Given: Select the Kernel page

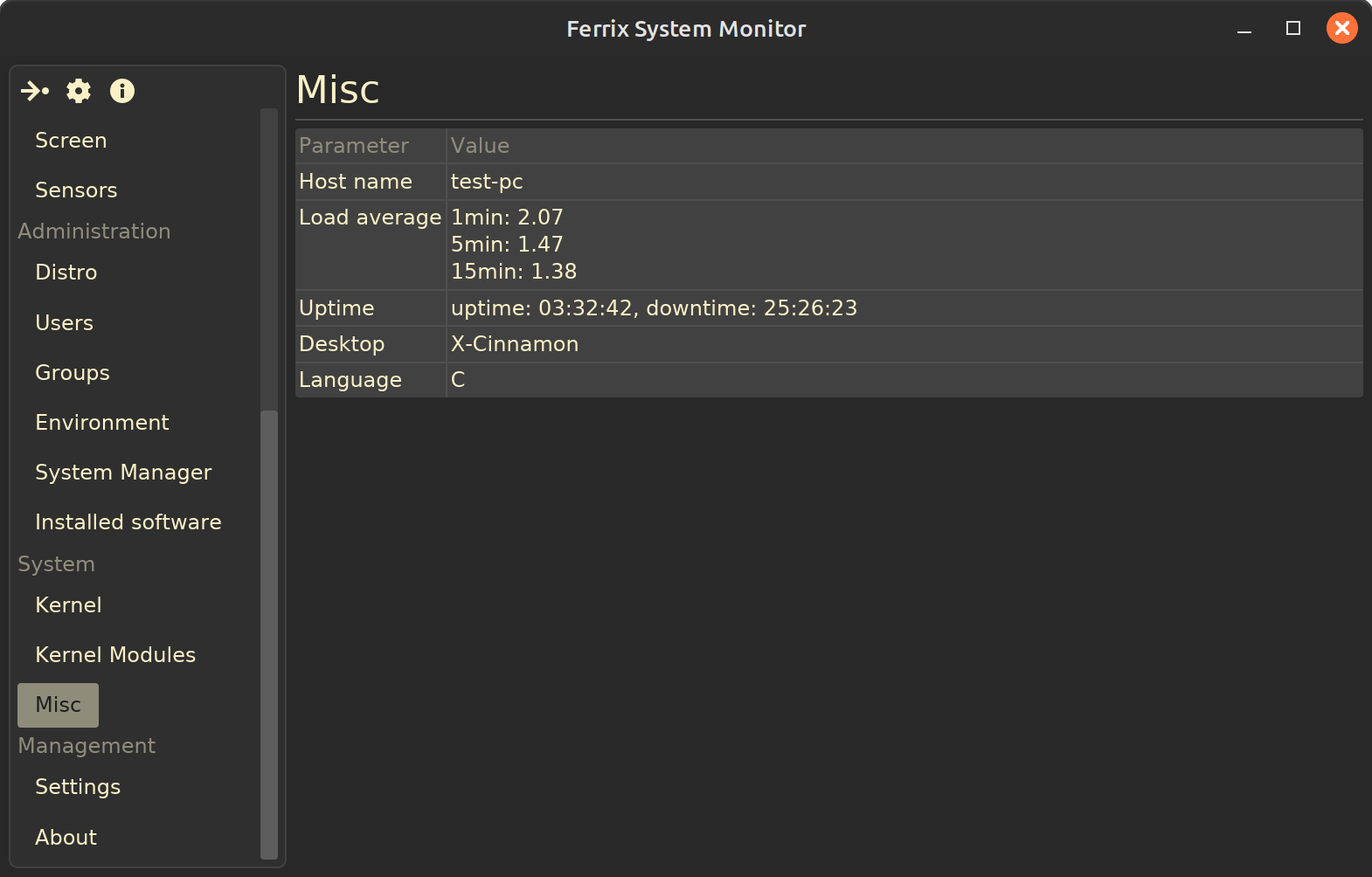Looking at the screenshot, I should [x=68, y=605].
